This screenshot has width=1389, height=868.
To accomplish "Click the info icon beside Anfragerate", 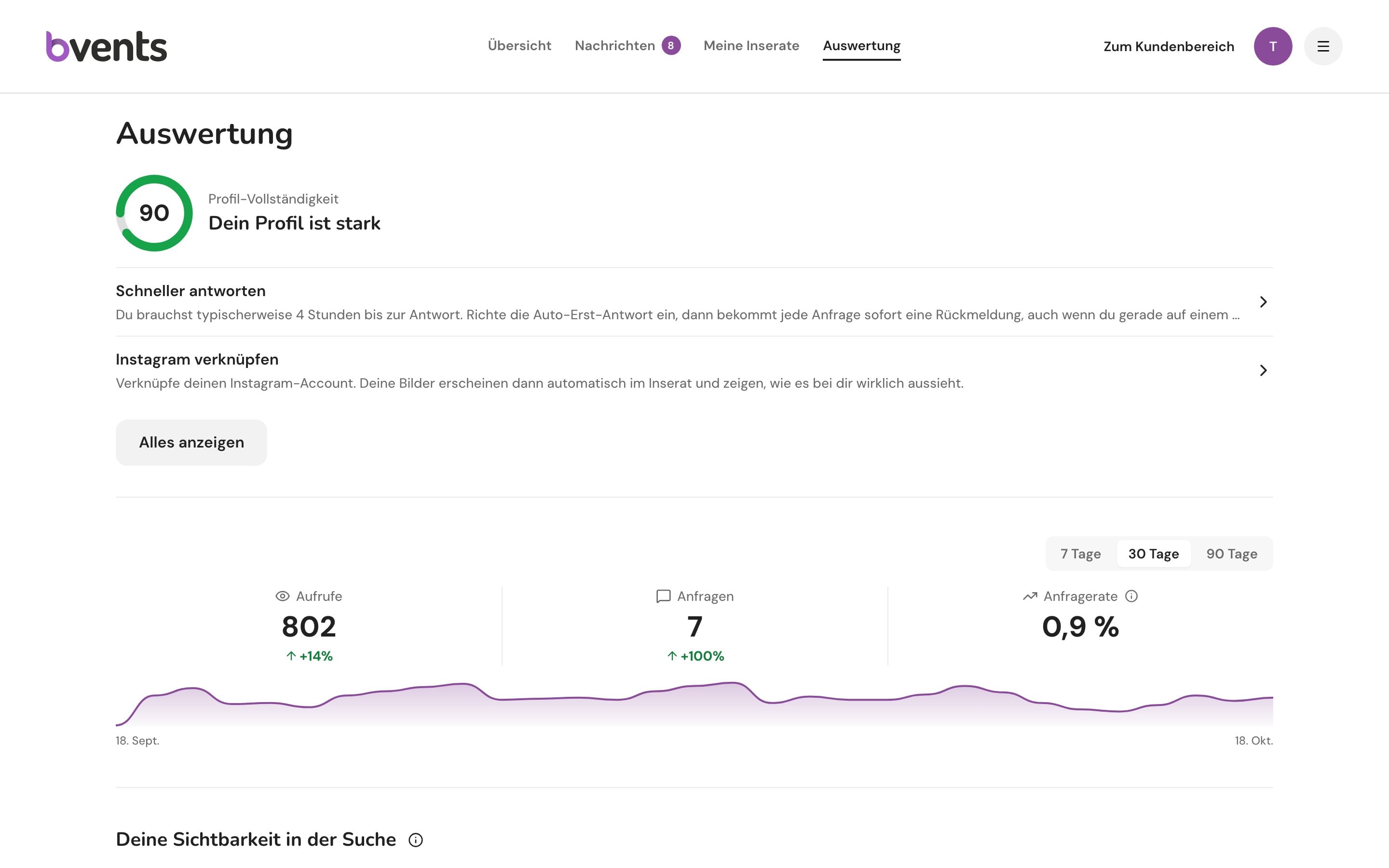I will click(1131, 596).
